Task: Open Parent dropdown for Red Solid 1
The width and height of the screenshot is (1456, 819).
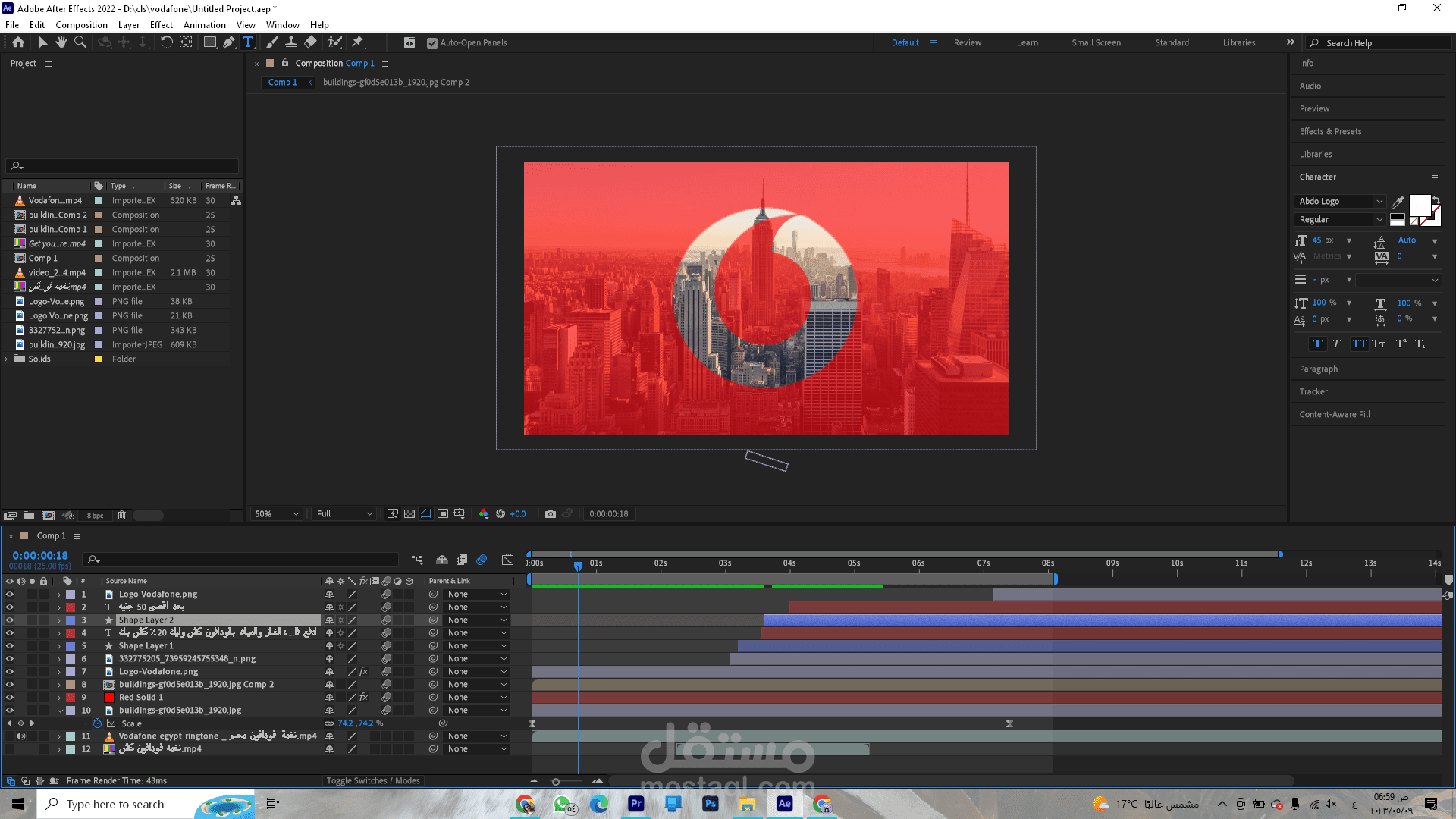Action: click(477, 698)
